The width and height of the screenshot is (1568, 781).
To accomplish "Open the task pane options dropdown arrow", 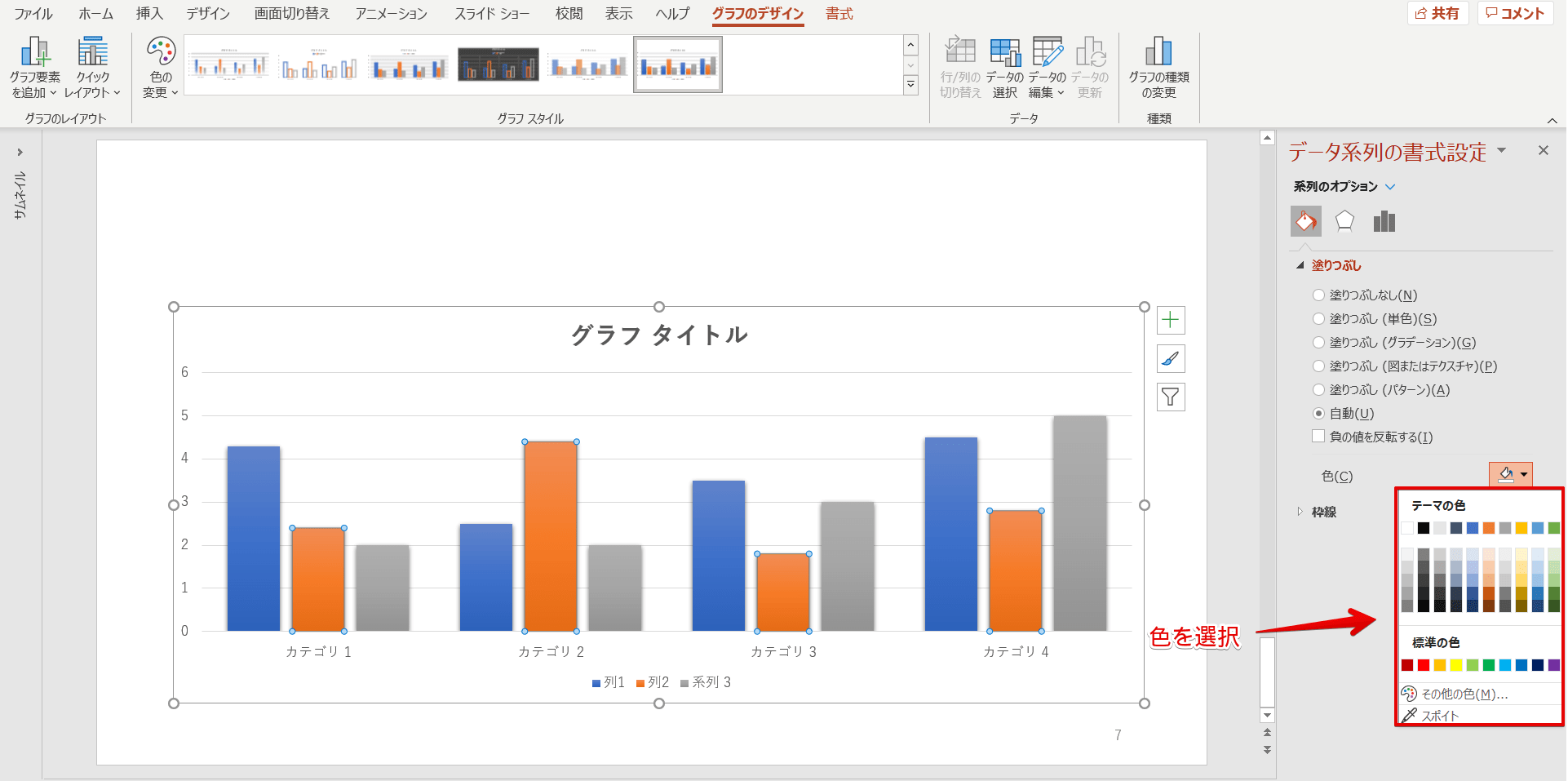I will [1501, 151].
